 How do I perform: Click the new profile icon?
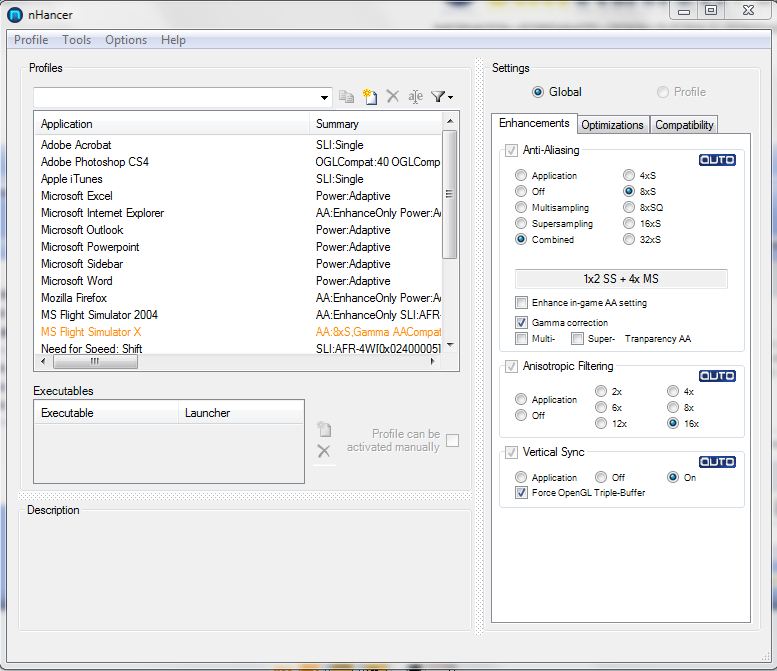(370, 97)
